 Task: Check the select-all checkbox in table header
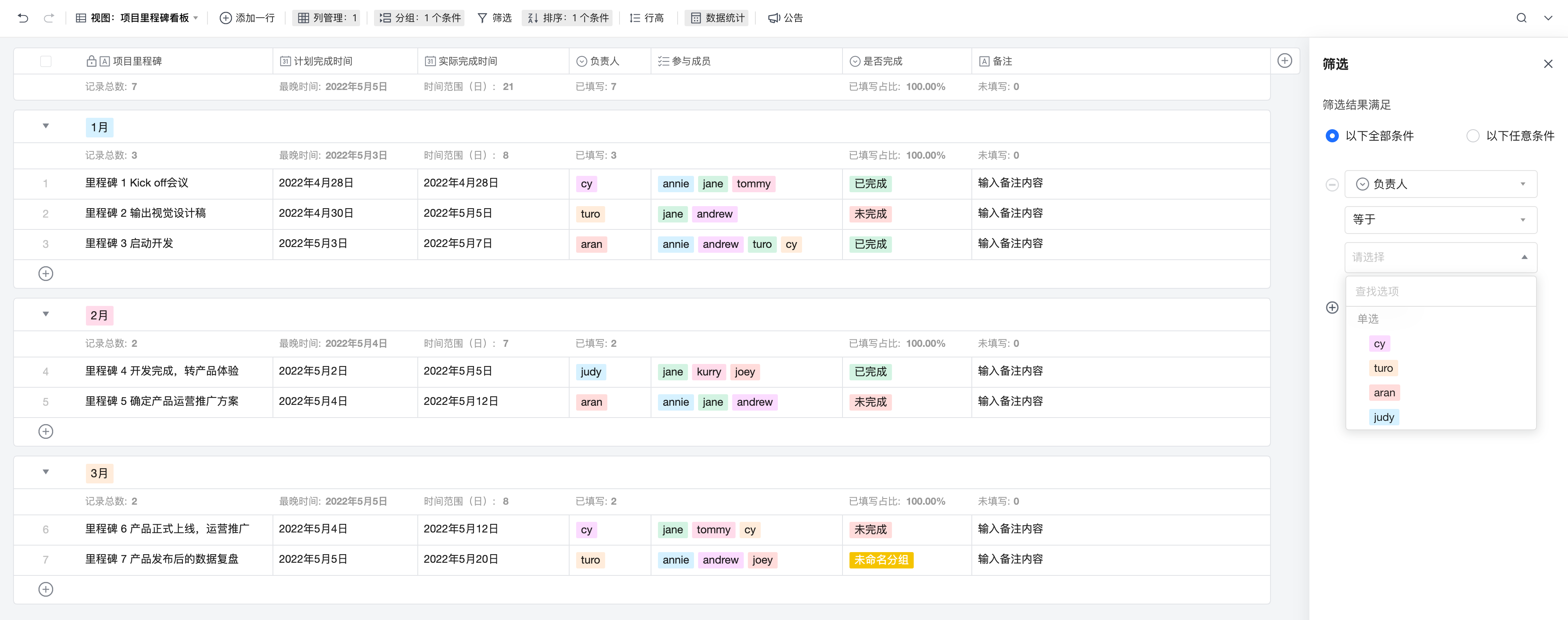(46, 61)
